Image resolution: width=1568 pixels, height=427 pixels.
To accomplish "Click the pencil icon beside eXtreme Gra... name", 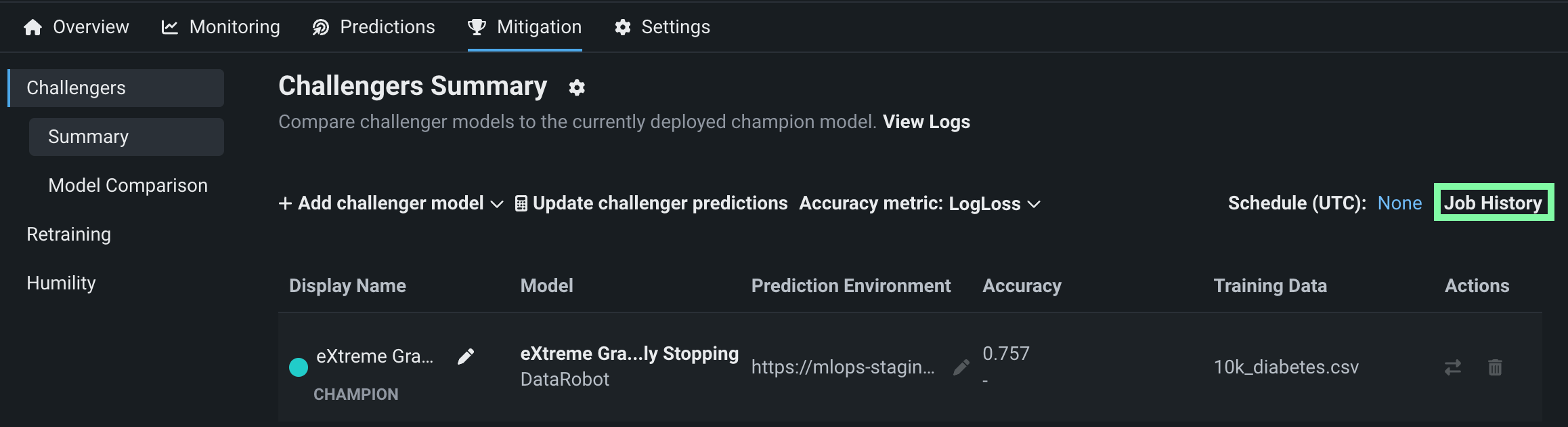I will pos(466,357).
